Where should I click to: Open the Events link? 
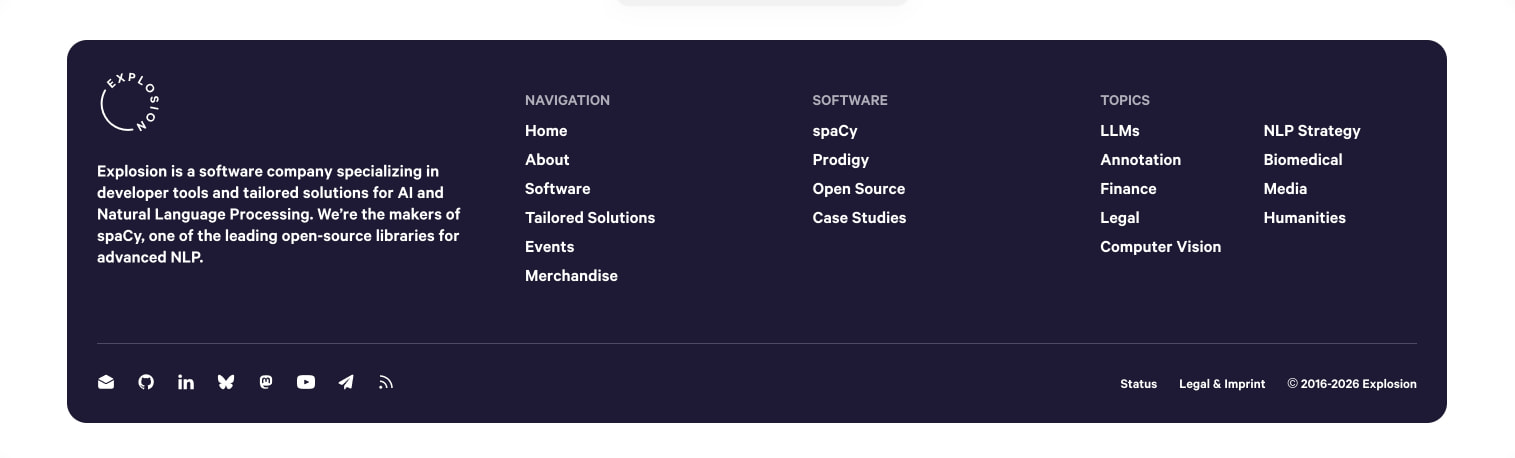click(550, 247)
